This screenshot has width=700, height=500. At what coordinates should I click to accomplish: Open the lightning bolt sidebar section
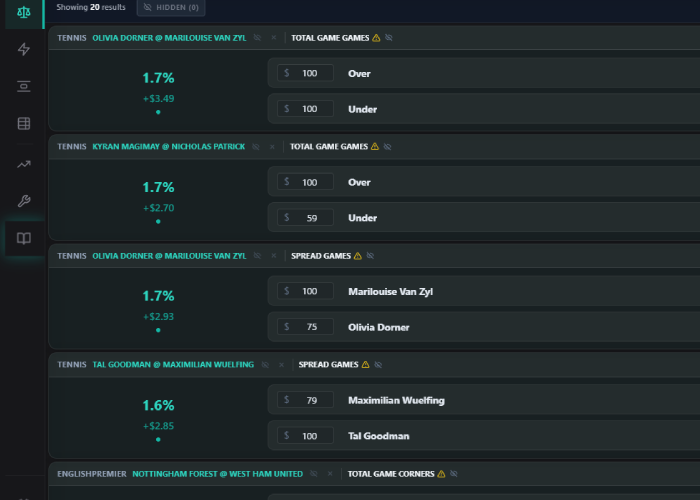pos(24,49)
